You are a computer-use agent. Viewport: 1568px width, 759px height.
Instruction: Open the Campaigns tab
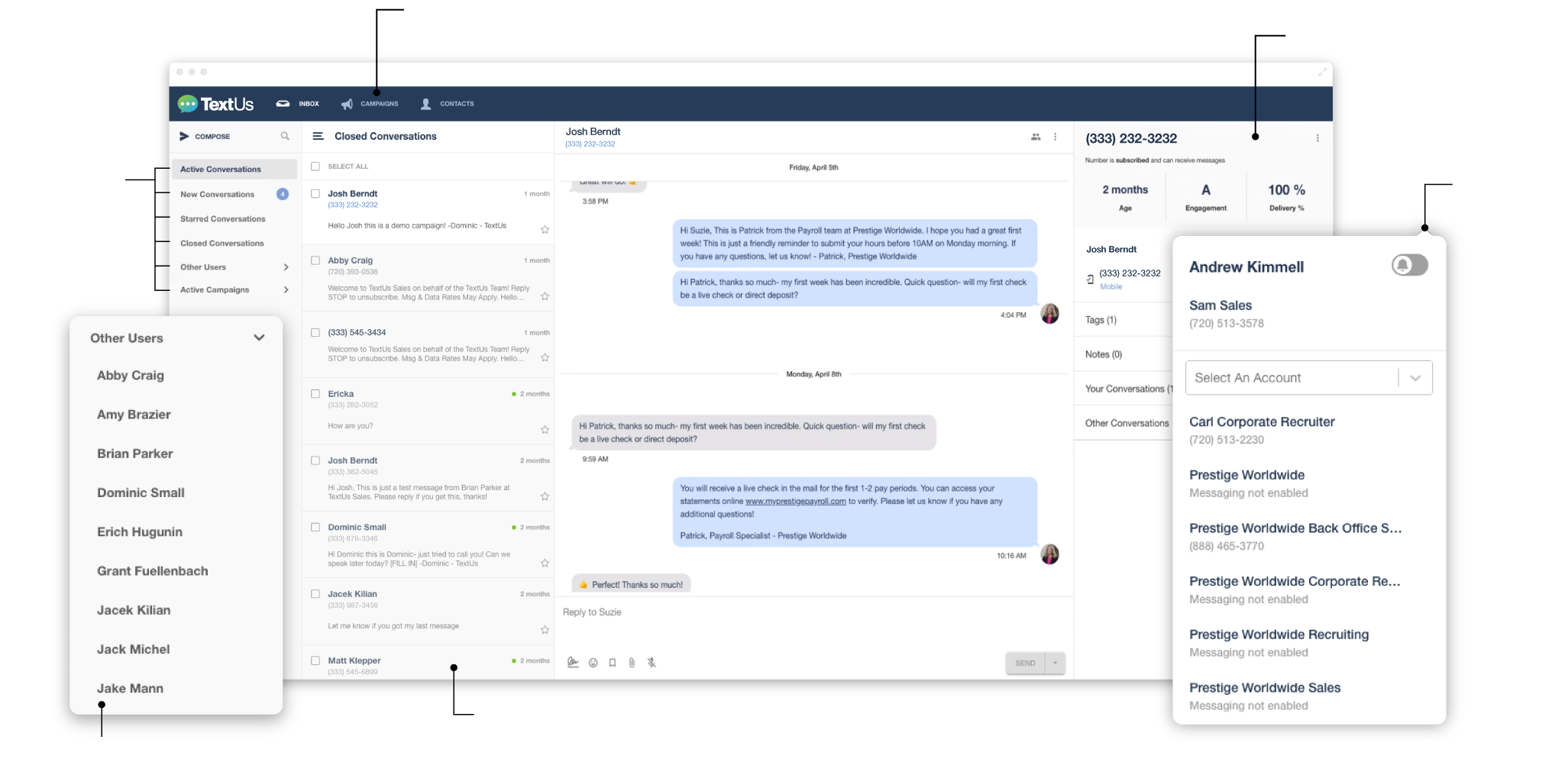370,104
